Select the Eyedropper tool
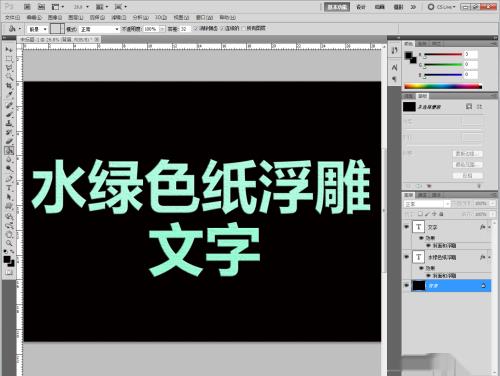The width and height of the screenshot is (500, 376). pyautogui.click(x=9, y=95)
